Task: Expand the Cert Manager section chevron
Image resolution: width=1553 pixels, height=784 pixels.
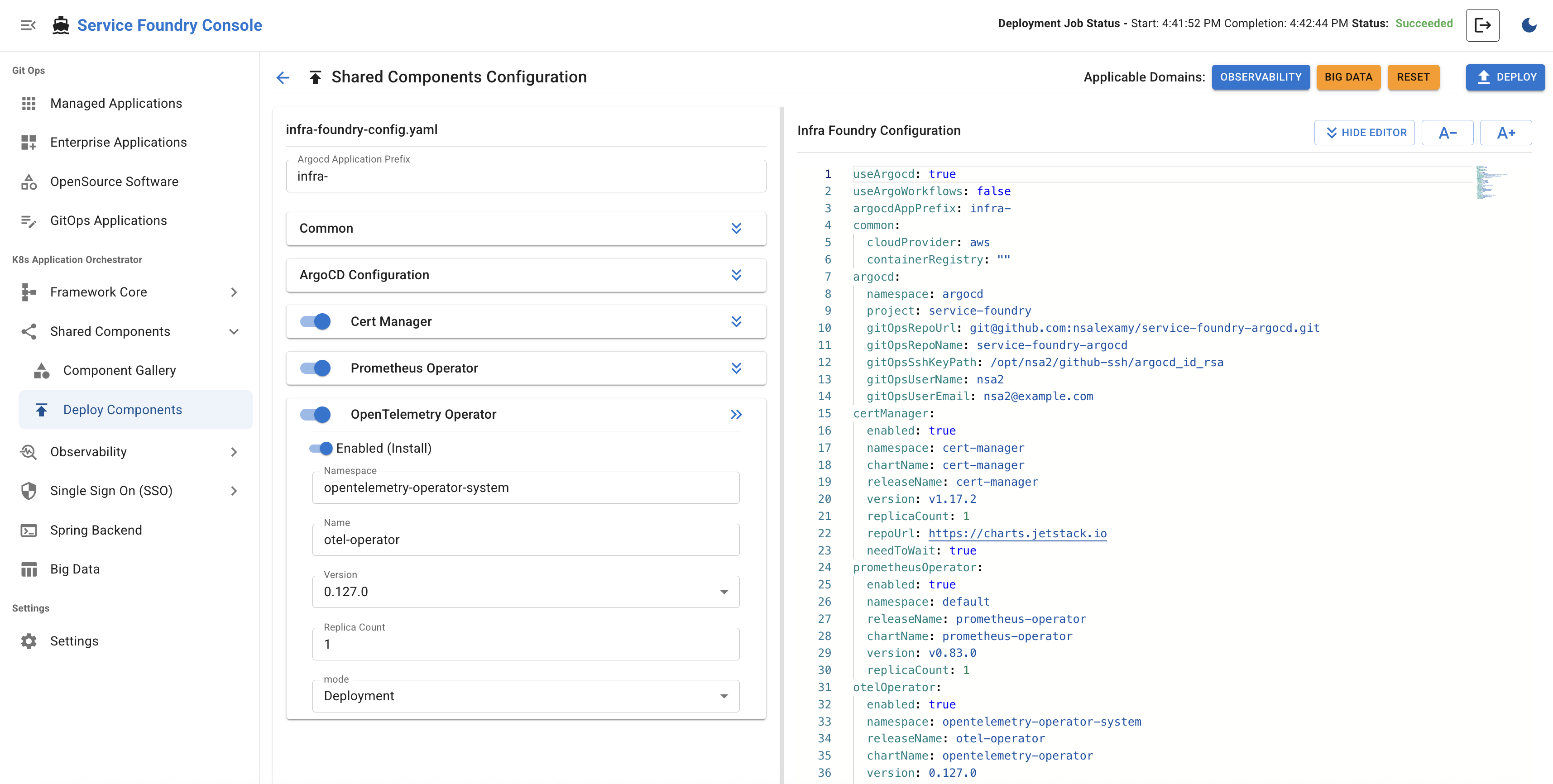Action: pyautogui.click(x=736, y=322)
